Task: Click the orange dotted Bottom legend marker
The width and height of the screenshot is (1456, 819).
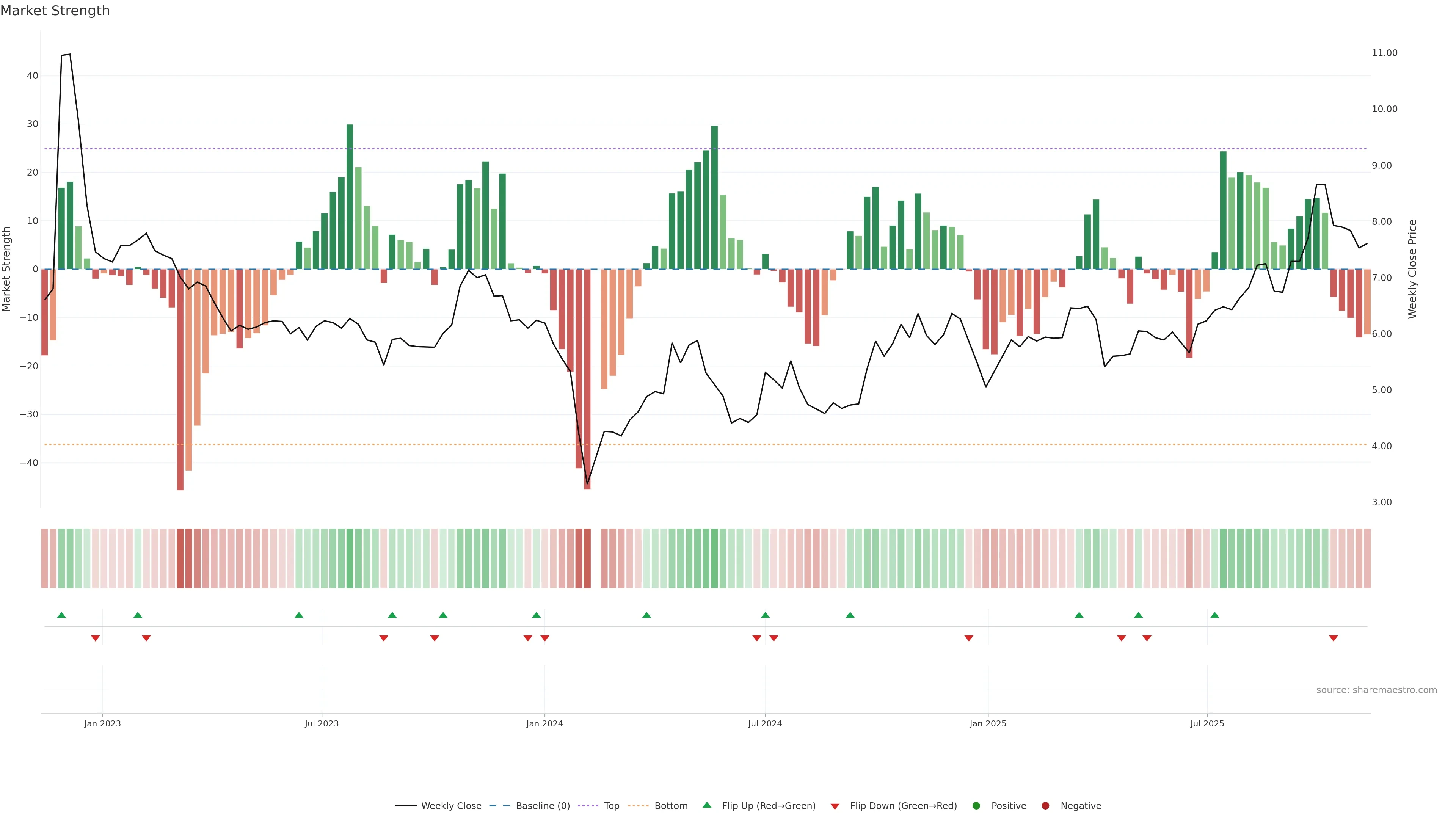Action: point(637,806)
